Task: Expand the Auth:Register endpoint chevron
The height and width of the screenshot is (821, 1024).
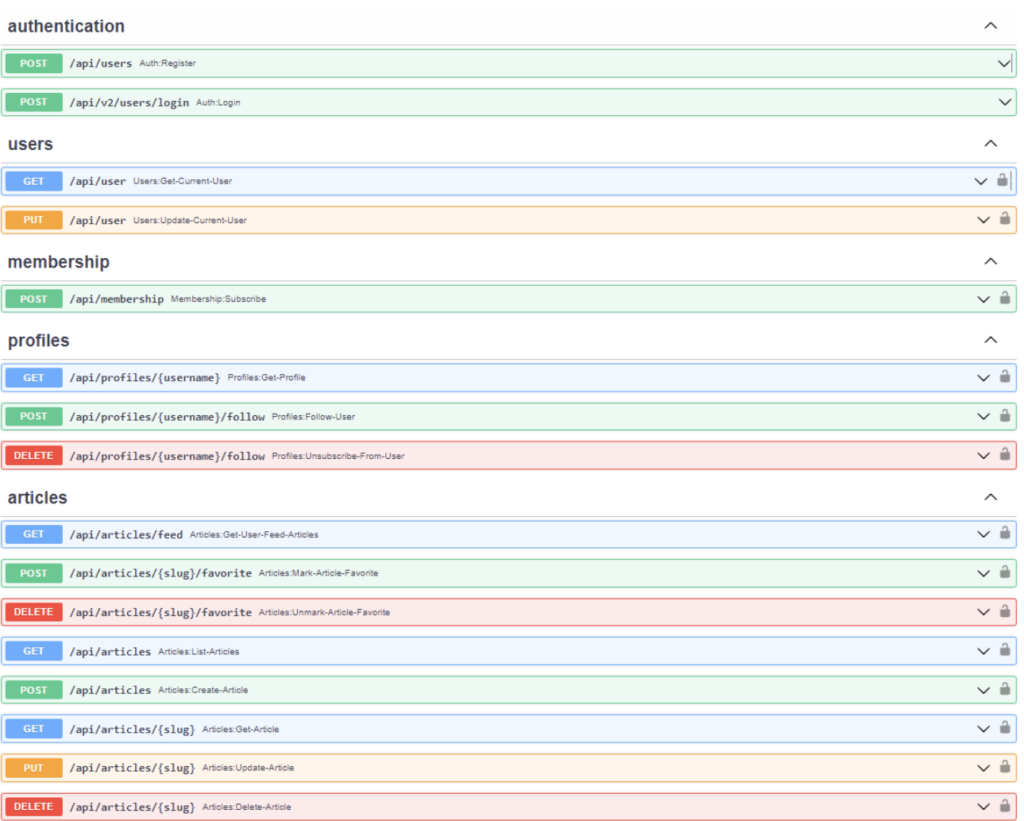Action: pos(1004,63)
